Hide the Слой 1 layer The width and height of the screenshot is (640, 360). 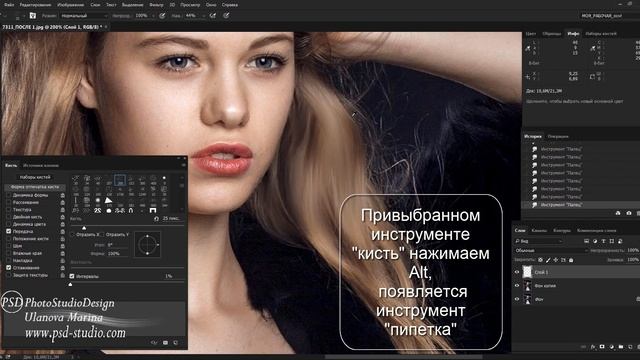click(517, 272)
